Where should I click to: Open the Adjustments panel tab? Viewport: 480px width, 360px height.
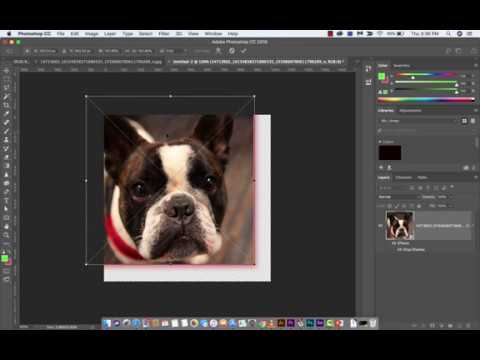click(x=410, y=111)
